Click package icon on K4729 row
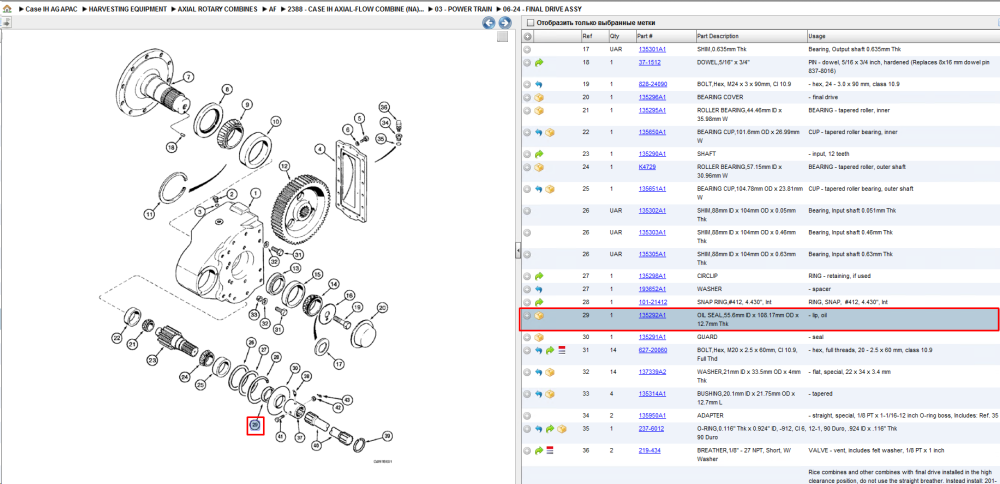This screenshot has height=484, width=1000. (x=539, y=167)
